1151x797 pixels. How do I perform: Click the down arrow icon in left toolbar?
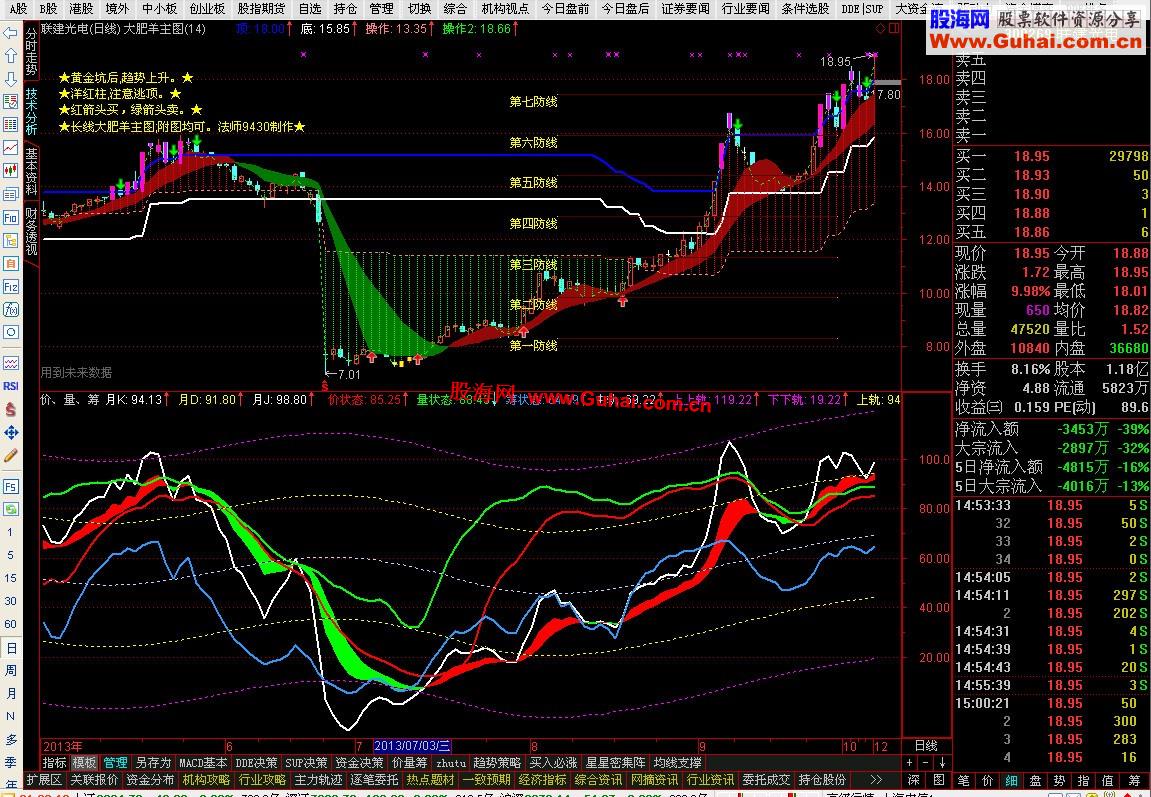(x=10, y=79)
